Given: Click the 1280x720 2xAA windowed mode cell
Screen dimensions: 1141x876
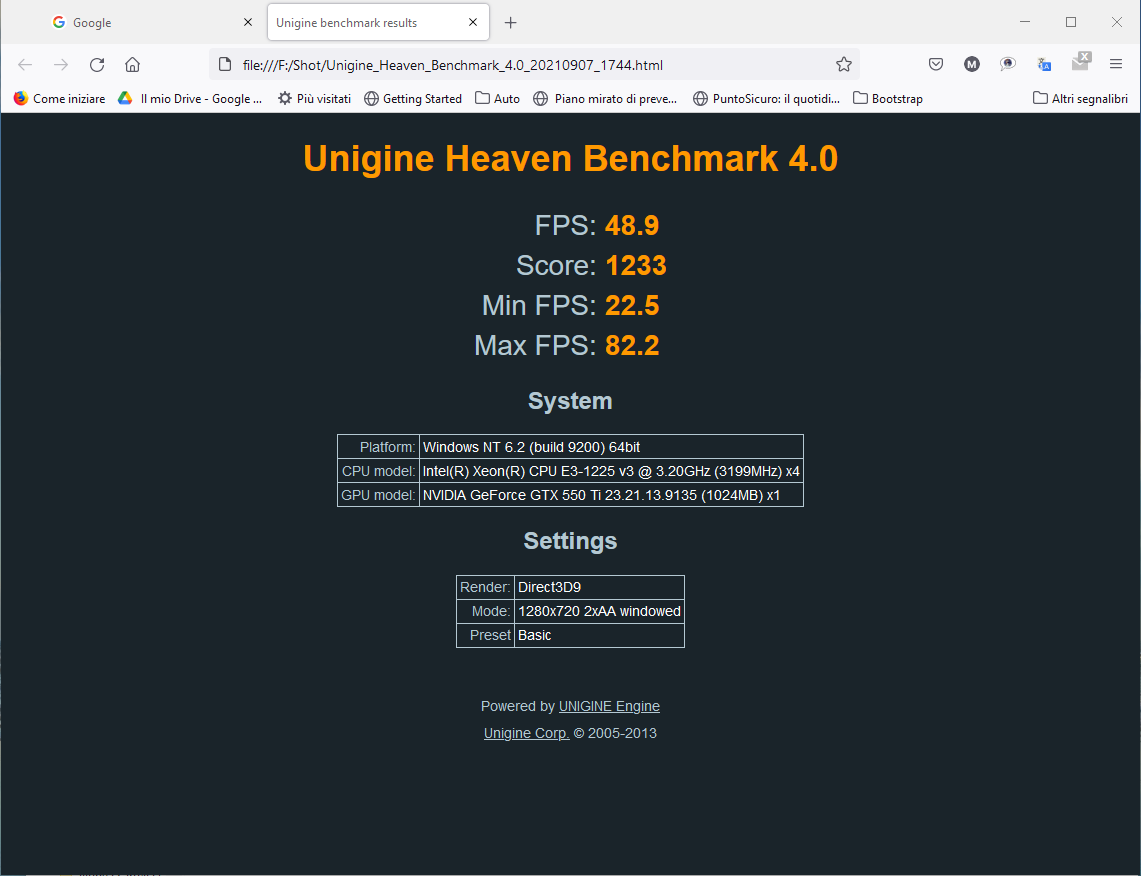Looking at the screenshot, I should pos(600,611).
